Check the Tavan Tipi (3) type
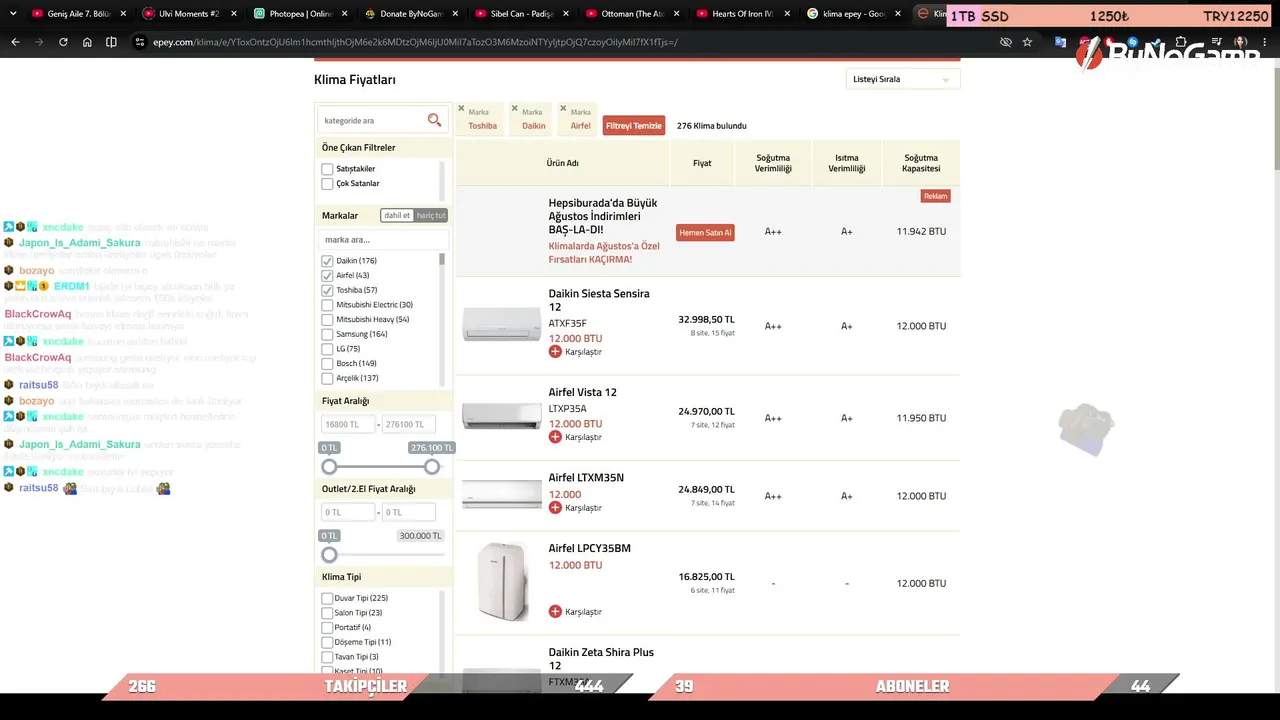The height and width of the screenshot is (720, 1280). pos(327,657)
